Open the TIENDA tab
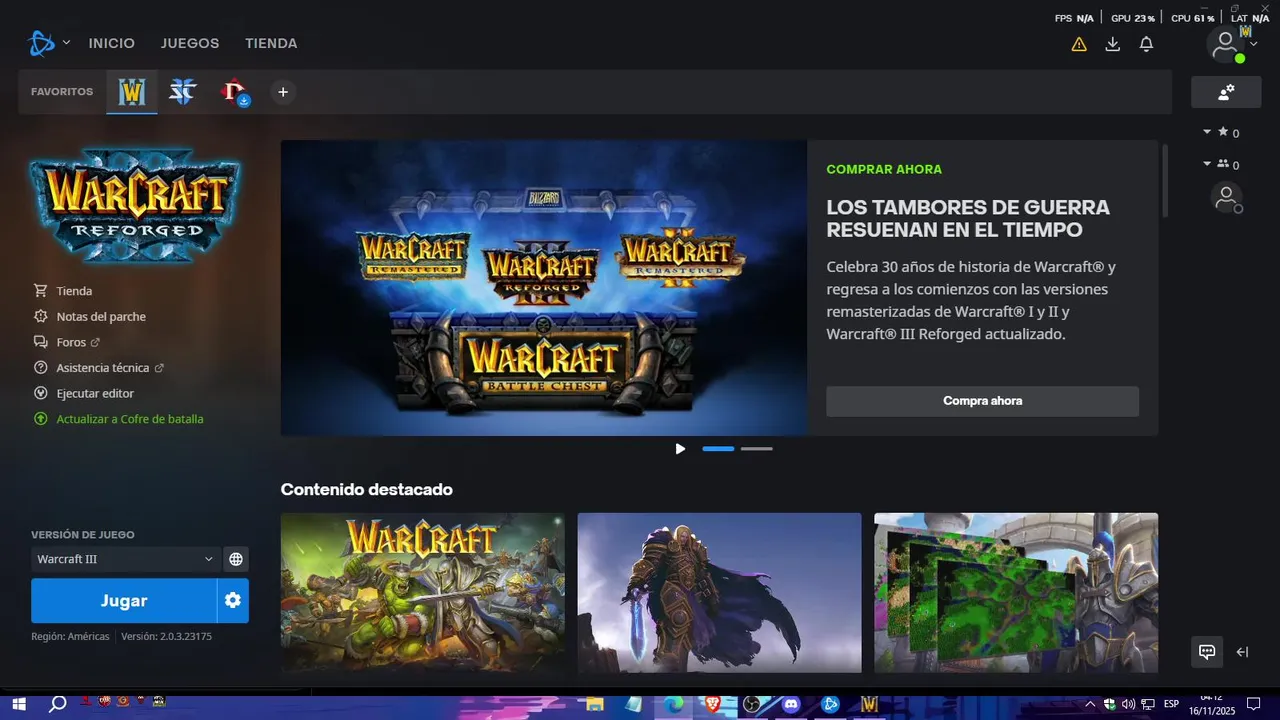 (271, 43)
